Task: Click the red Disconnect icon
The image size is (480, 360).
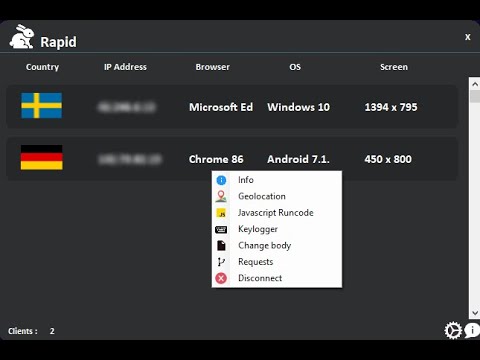Action: (x=221, y=278)
